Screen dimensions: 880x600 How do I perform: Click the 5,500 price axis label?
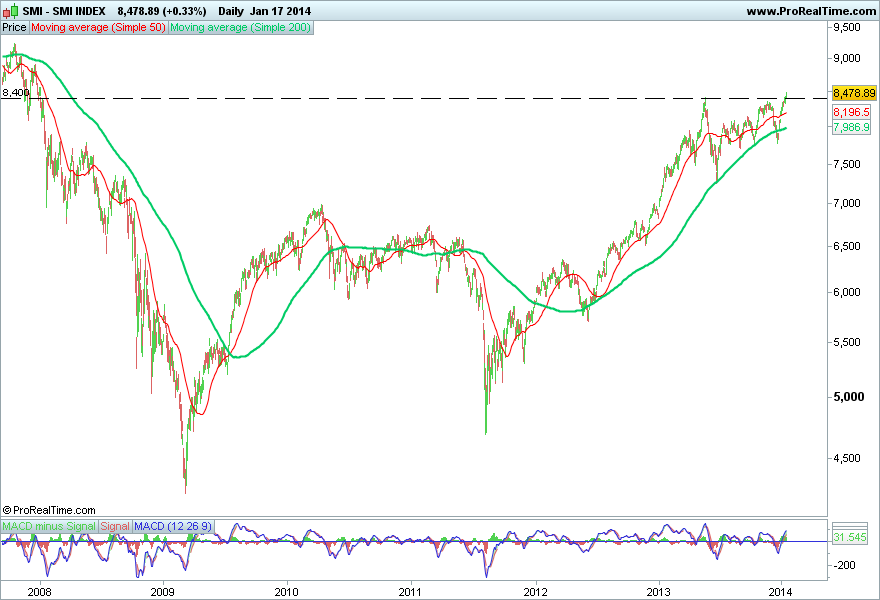tap(847, 342)
